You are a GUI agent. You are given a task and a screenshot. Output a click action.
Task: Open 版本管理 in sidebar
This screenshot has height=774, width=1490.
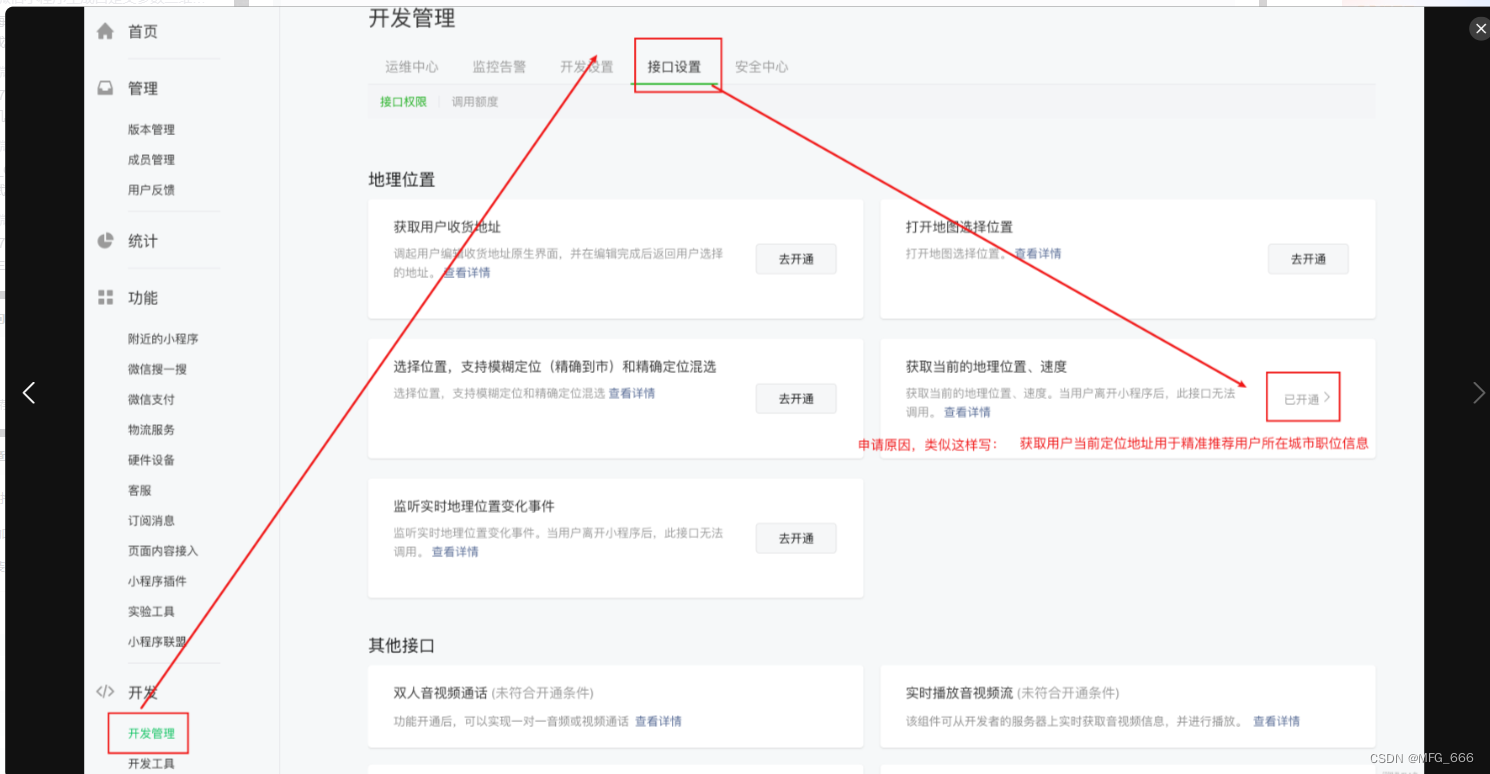[x=151, y=130]
